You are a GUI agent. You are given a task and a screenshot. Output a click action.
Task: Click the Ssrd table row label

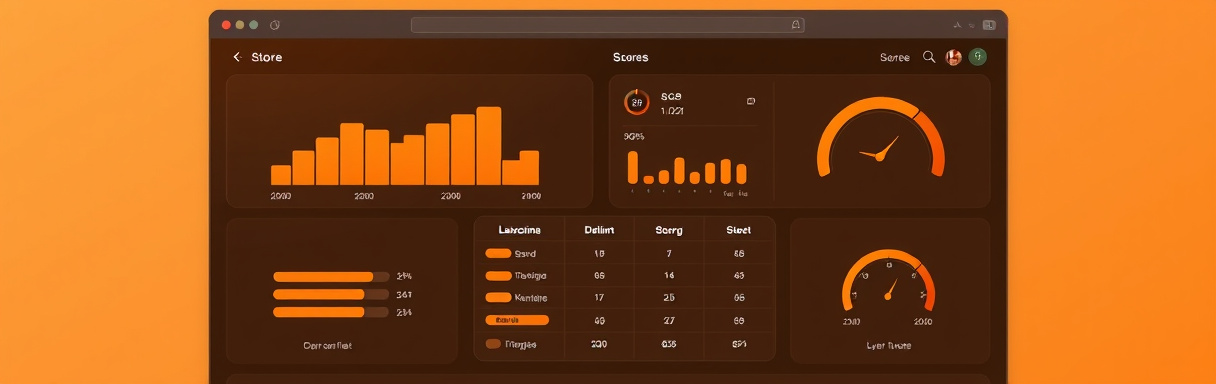pyautogui.click(x=526, y=254)
